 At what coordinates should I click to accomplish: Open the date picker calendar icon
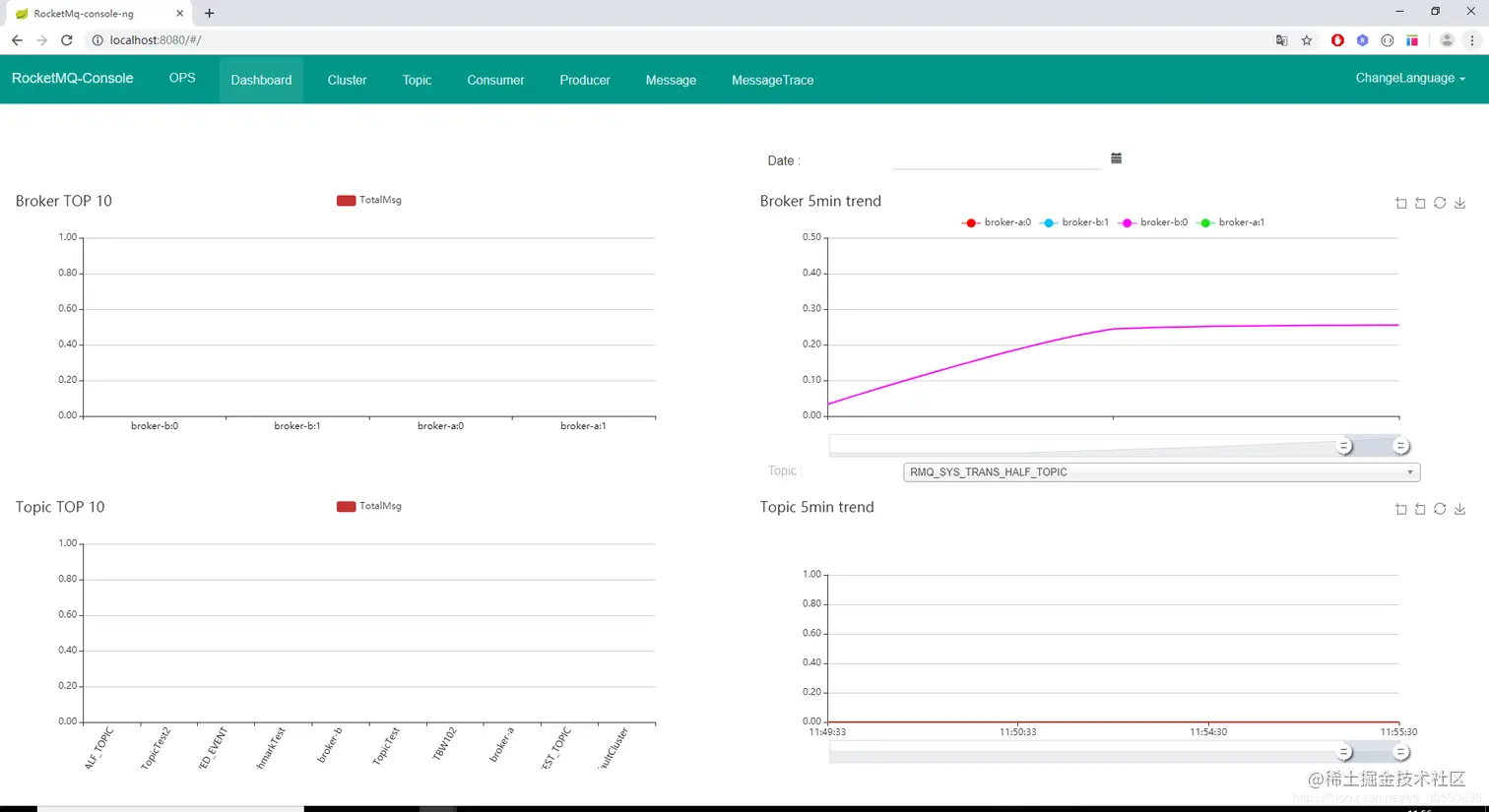point(1116,158)
